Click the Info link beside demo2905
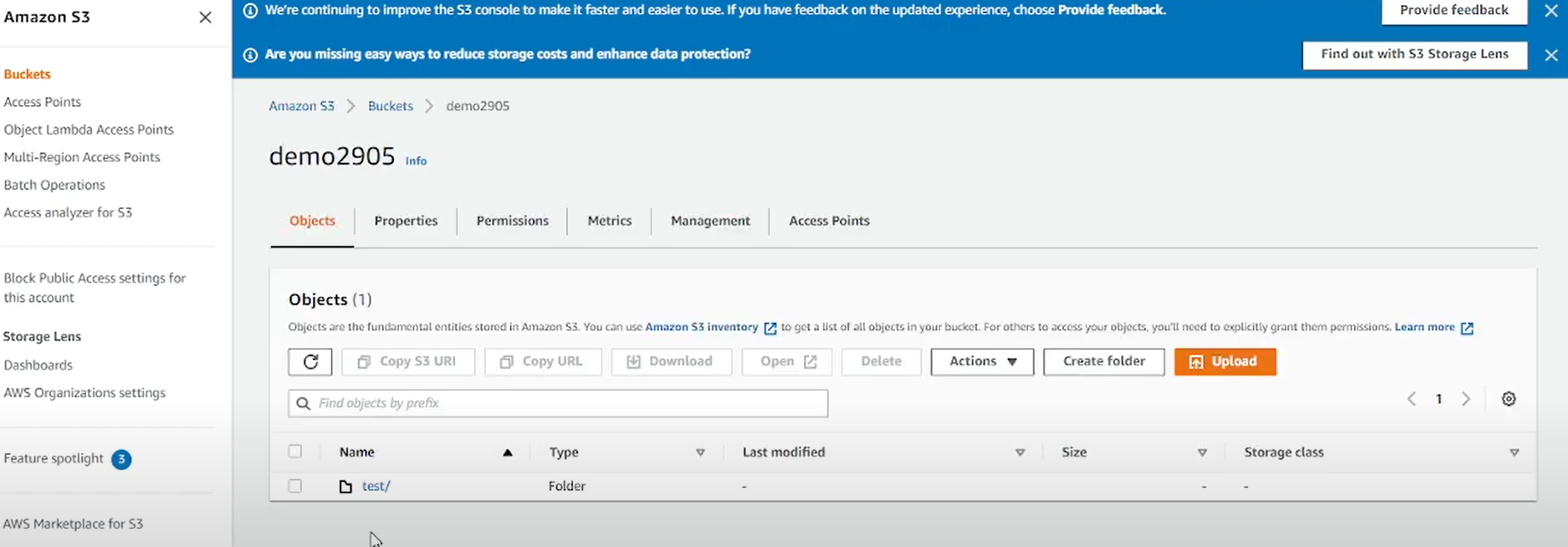 416,161
